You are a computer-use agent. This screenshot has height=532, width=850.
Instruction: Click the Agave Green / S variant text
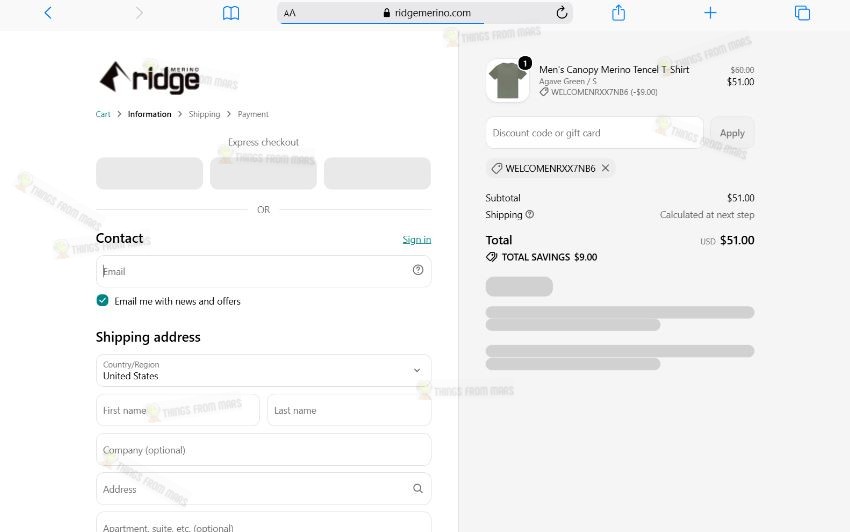click(x=568, y=81)
